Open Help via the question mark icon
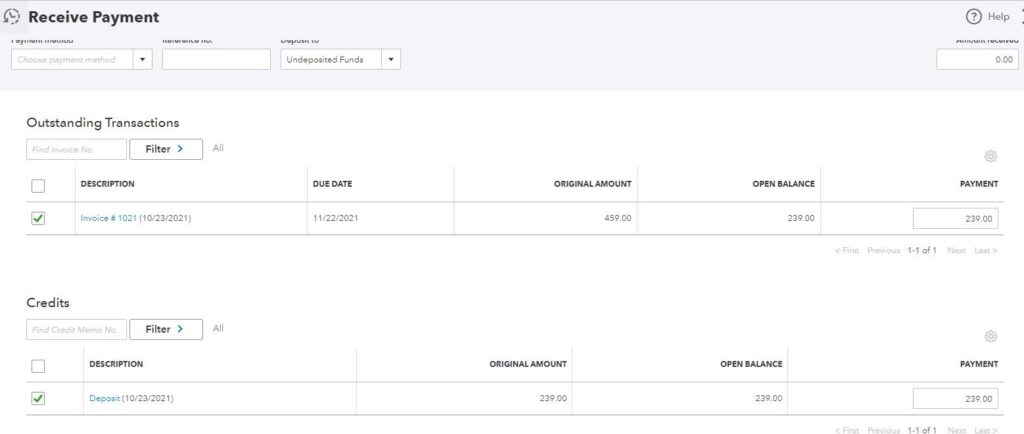1024x434 pixels. tap(974, 17)
